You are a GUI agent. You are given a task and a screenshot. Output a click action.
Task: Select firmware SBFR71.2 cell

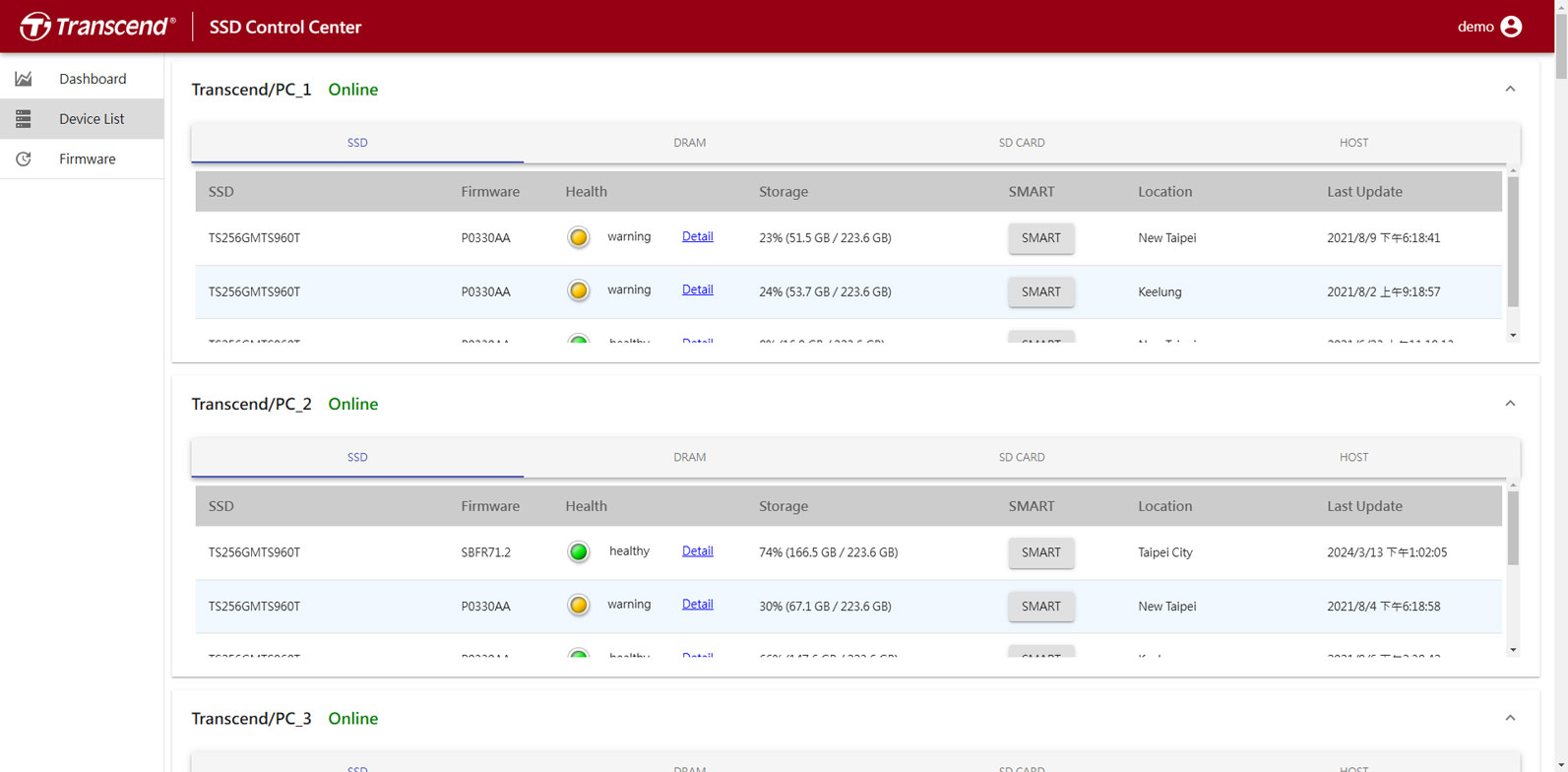tap(485, 552)
